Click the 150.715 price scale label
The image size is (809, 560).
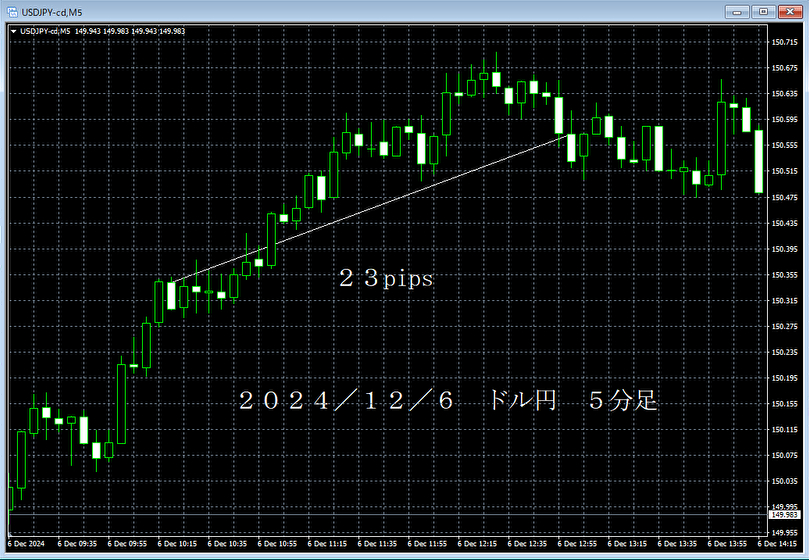coord(784,42)
